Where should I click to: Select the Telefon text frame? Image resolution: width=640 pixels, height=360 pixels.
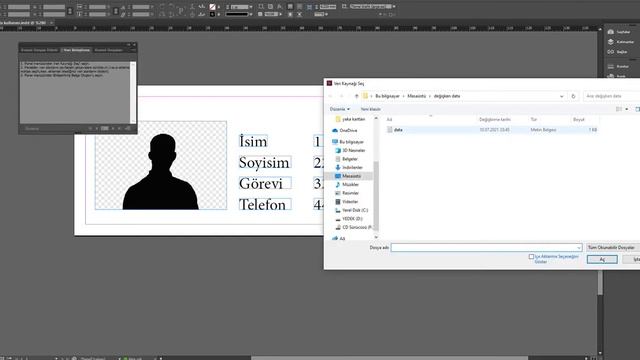[264, 204]
